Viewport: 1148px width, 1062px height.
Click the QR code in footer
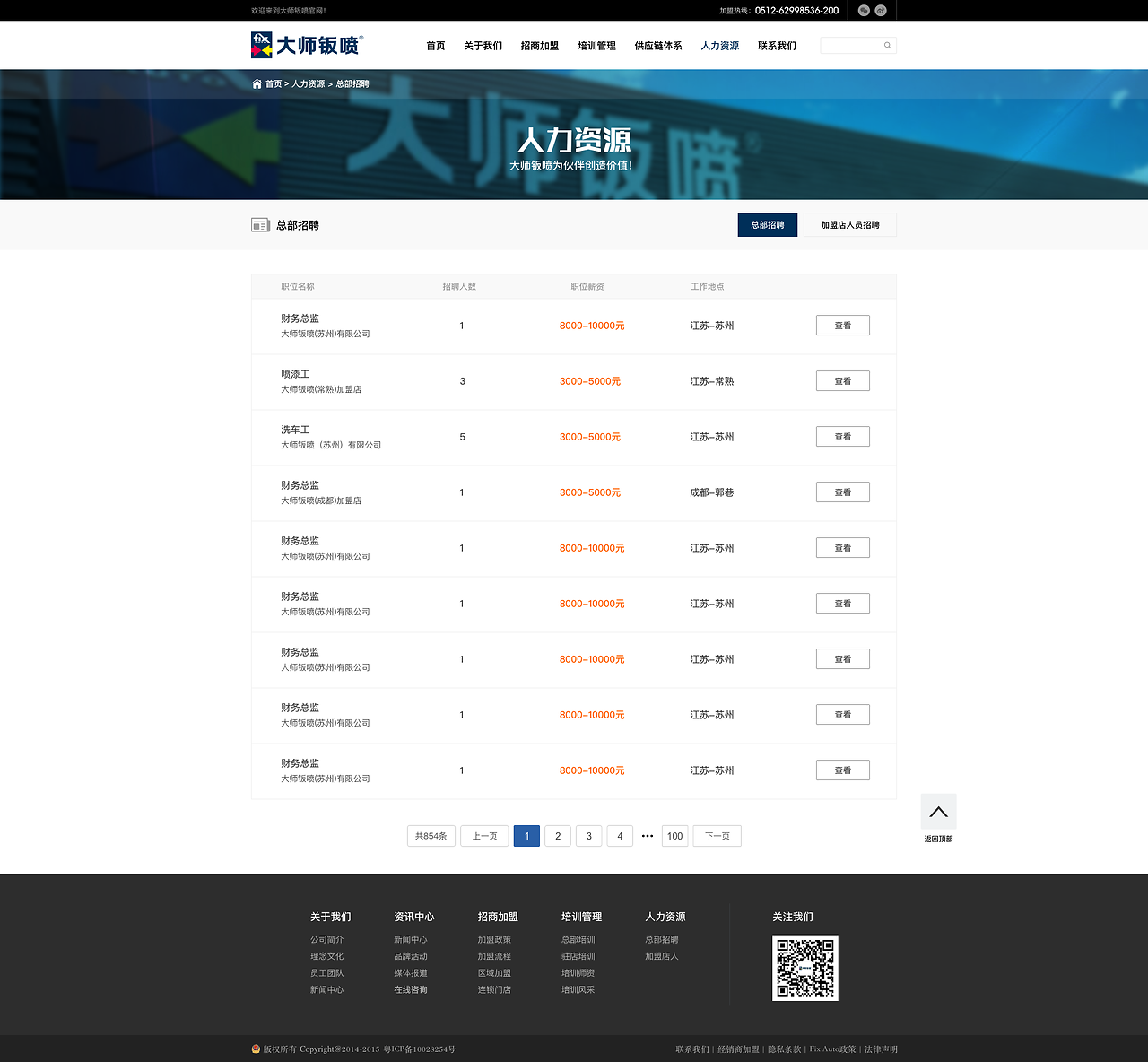click(x=804, y=968)
